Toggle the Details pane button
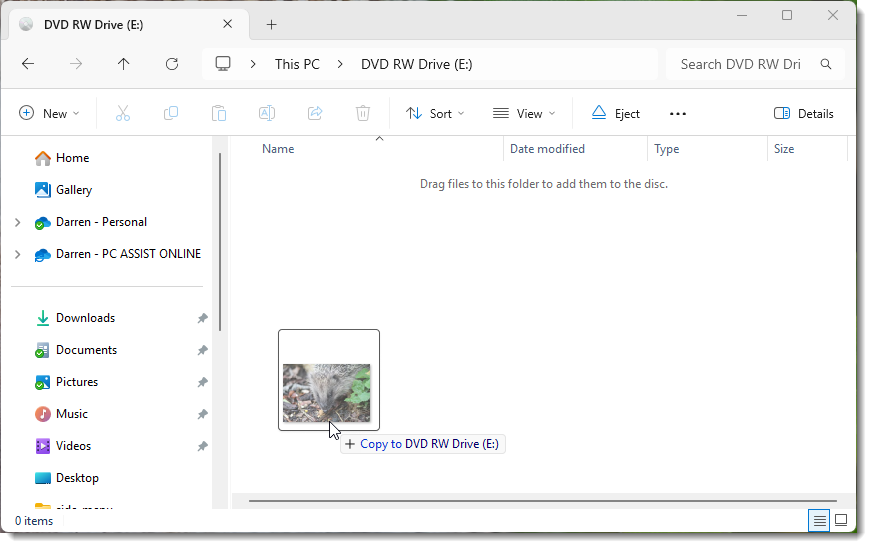 click(x=804, y=113)
